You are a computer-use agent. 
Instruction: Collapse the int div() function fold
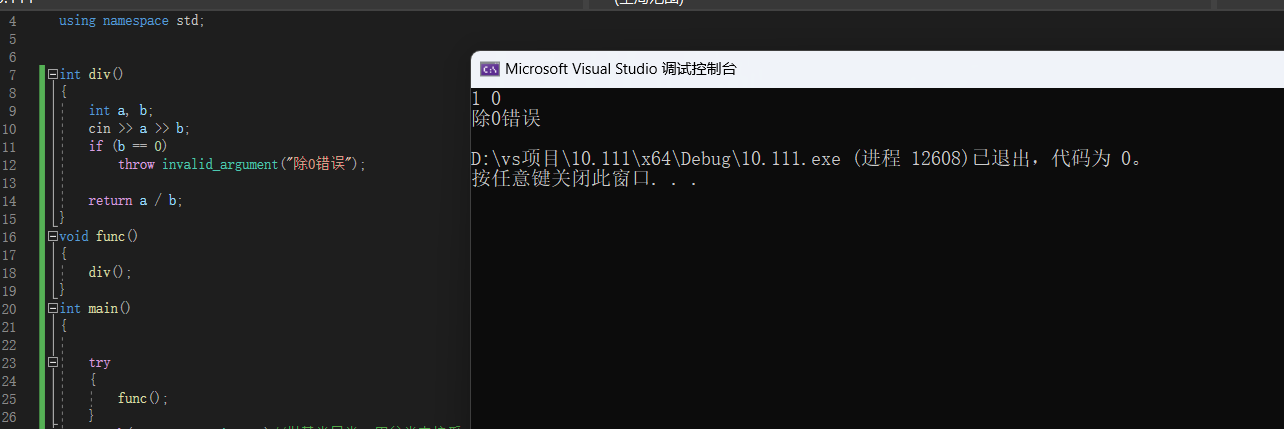[x=53, y=74]
